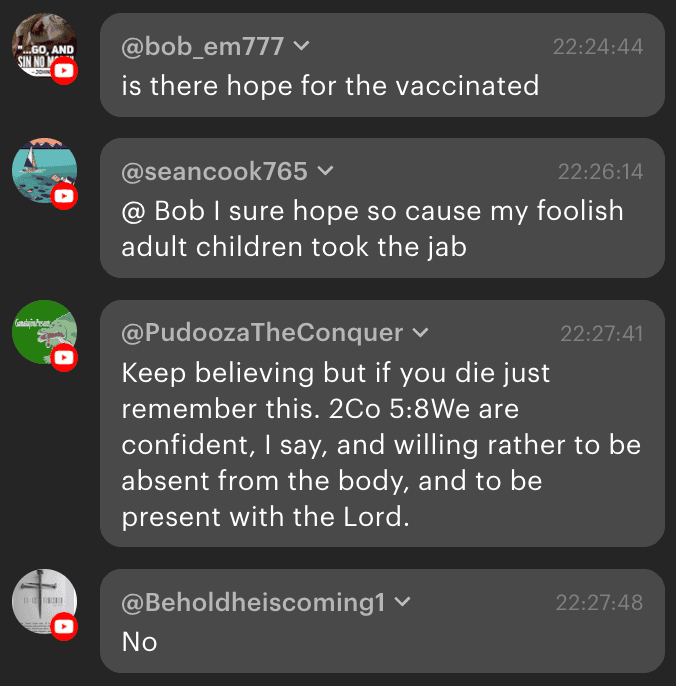Screen dimensions: 676x686
Task: Click YouTube badge on seancook765's avatar
Action: (64, 196)
